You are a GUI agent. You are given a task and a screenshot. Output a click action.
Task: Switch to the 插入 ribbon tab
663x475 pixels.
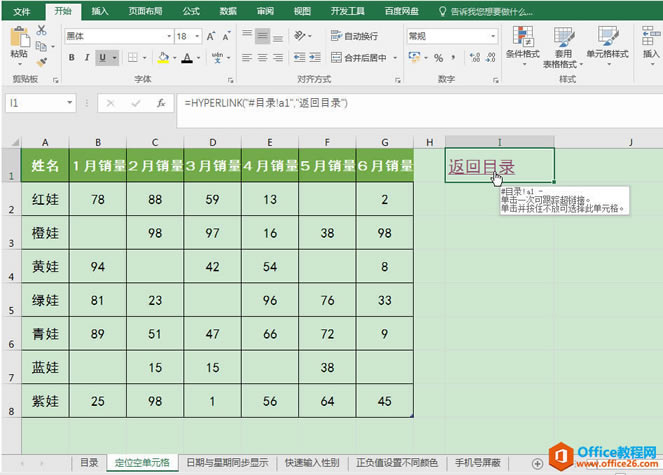(100, 11)
